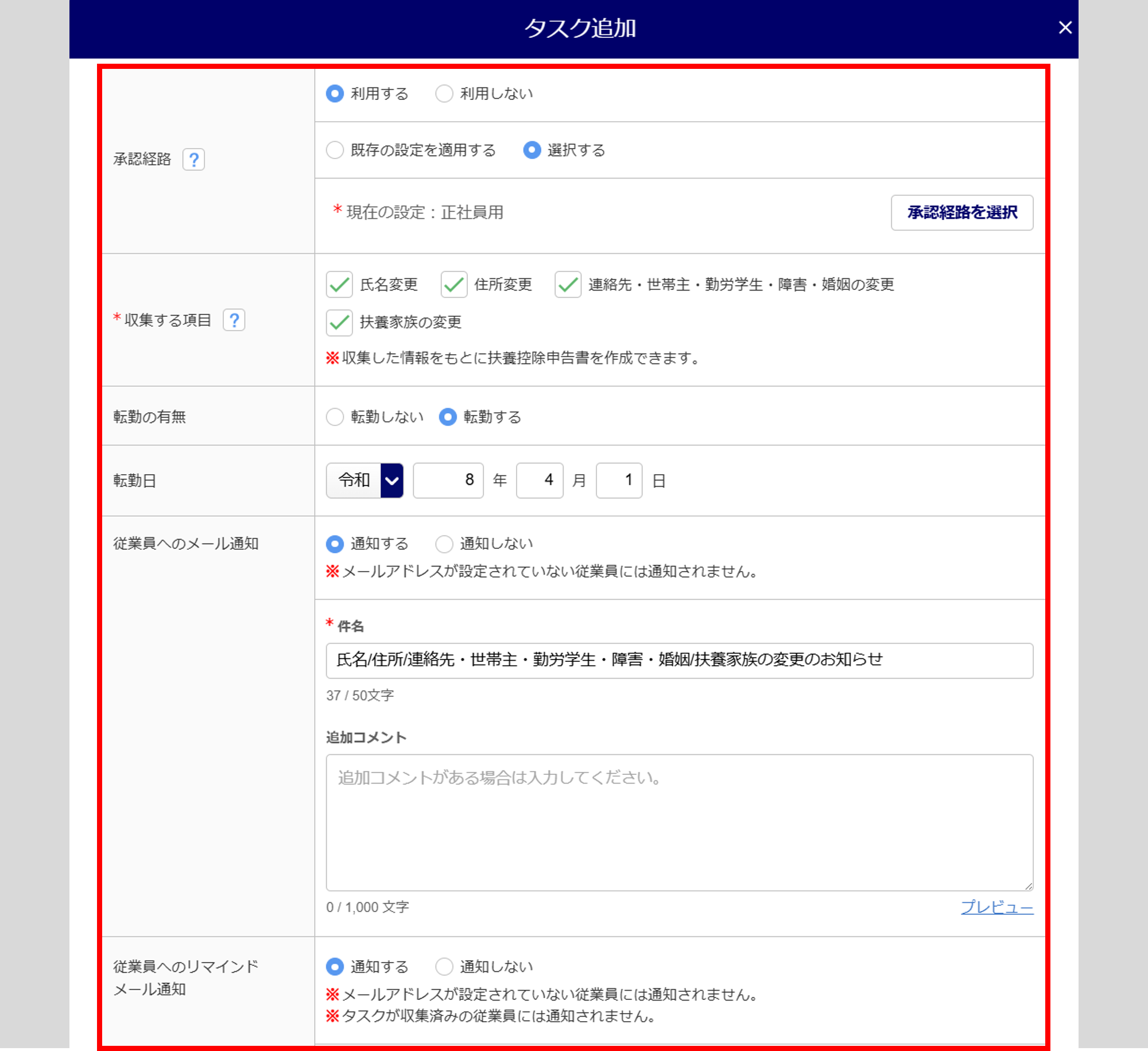Open the プレビュー link
Viewport: 1148px width, 1051px height.
tap(996, 907)
